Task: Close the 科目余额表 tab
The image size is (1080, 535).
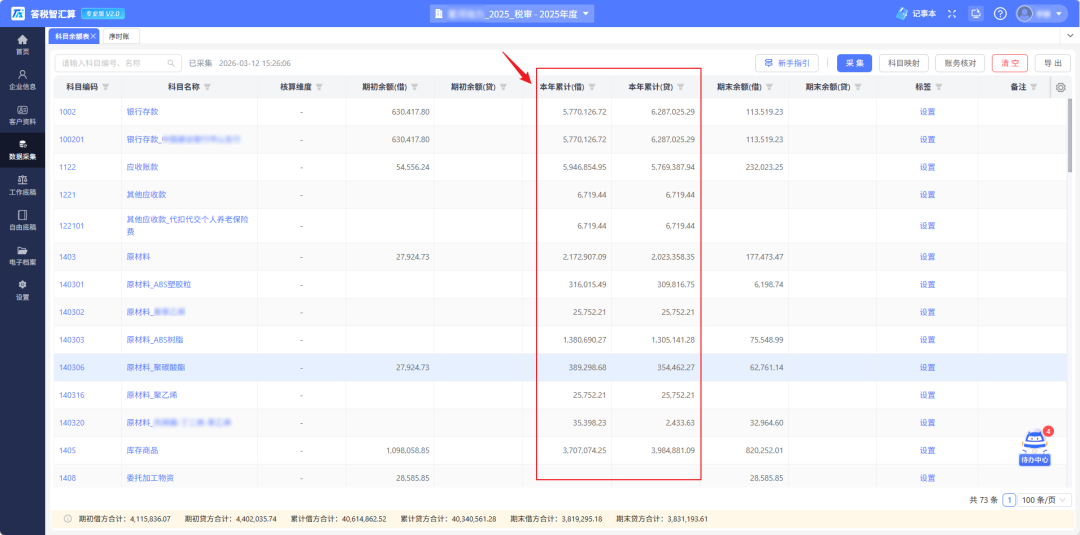Action: point(94,36)
